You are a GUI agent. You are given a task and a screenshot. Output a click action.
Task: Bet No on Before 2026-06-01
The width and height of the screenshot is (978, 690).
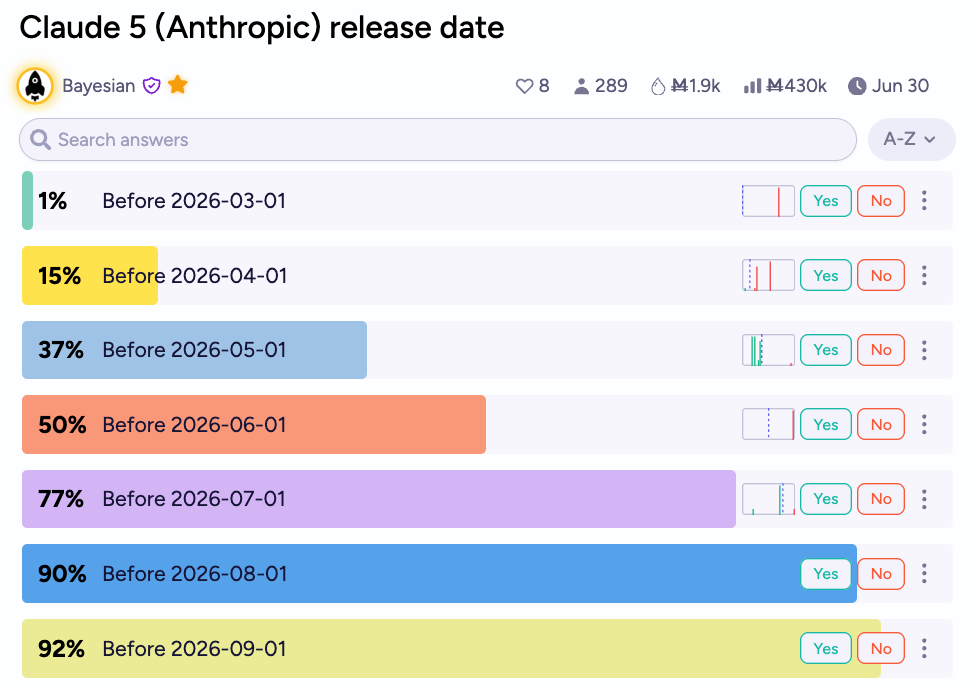tap(881, 424)
